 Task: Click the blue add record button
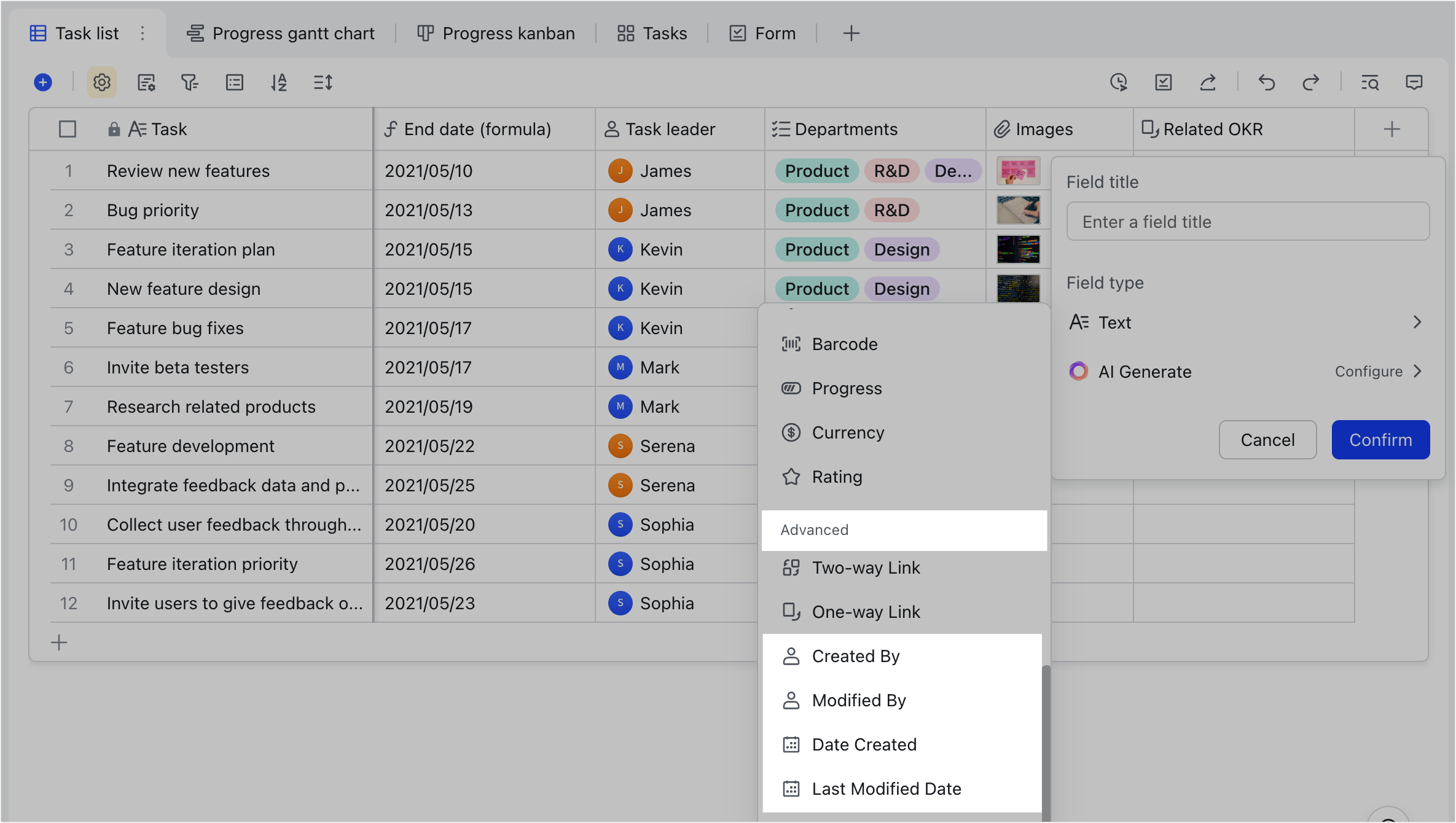43,82
